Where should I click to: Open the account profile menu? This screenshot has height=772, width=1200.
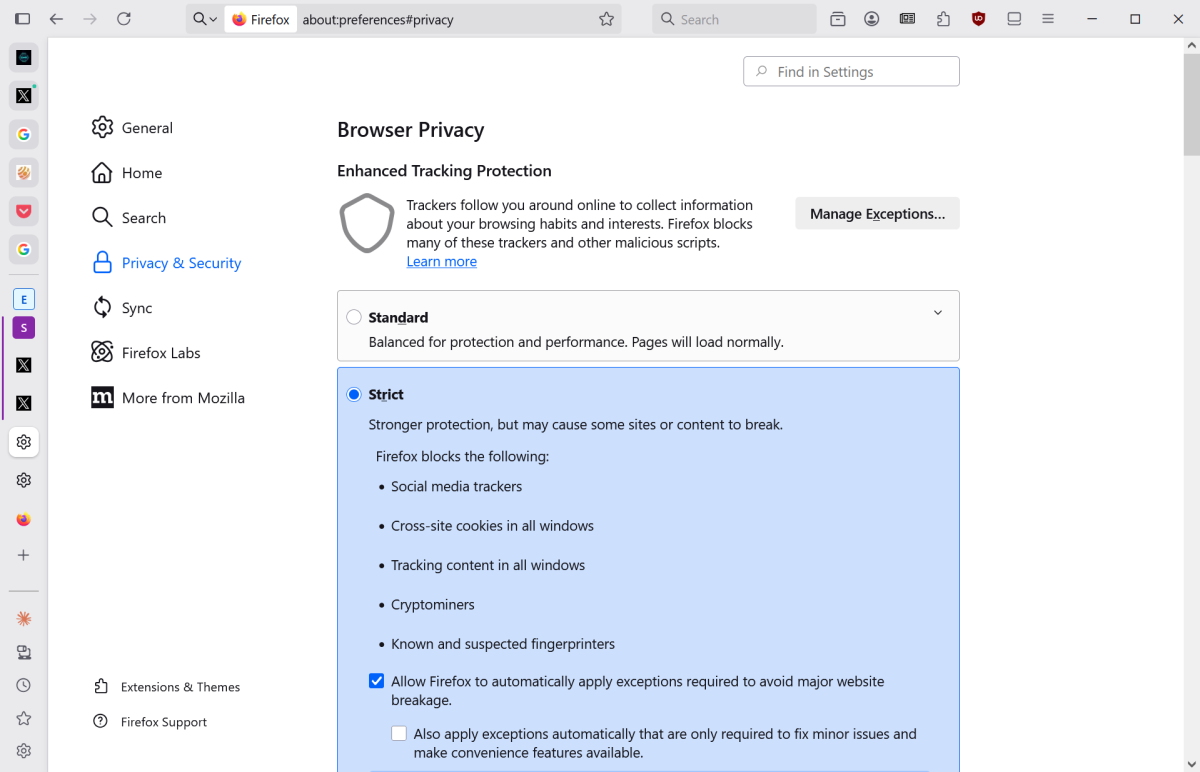coord(871,18)
